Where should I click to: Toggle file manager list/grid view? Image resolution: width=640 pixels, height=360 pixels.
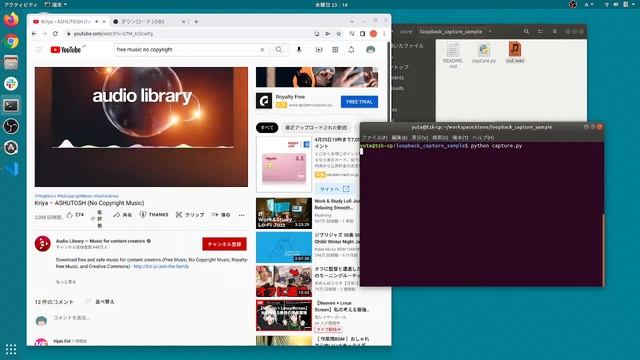point(540,31)
